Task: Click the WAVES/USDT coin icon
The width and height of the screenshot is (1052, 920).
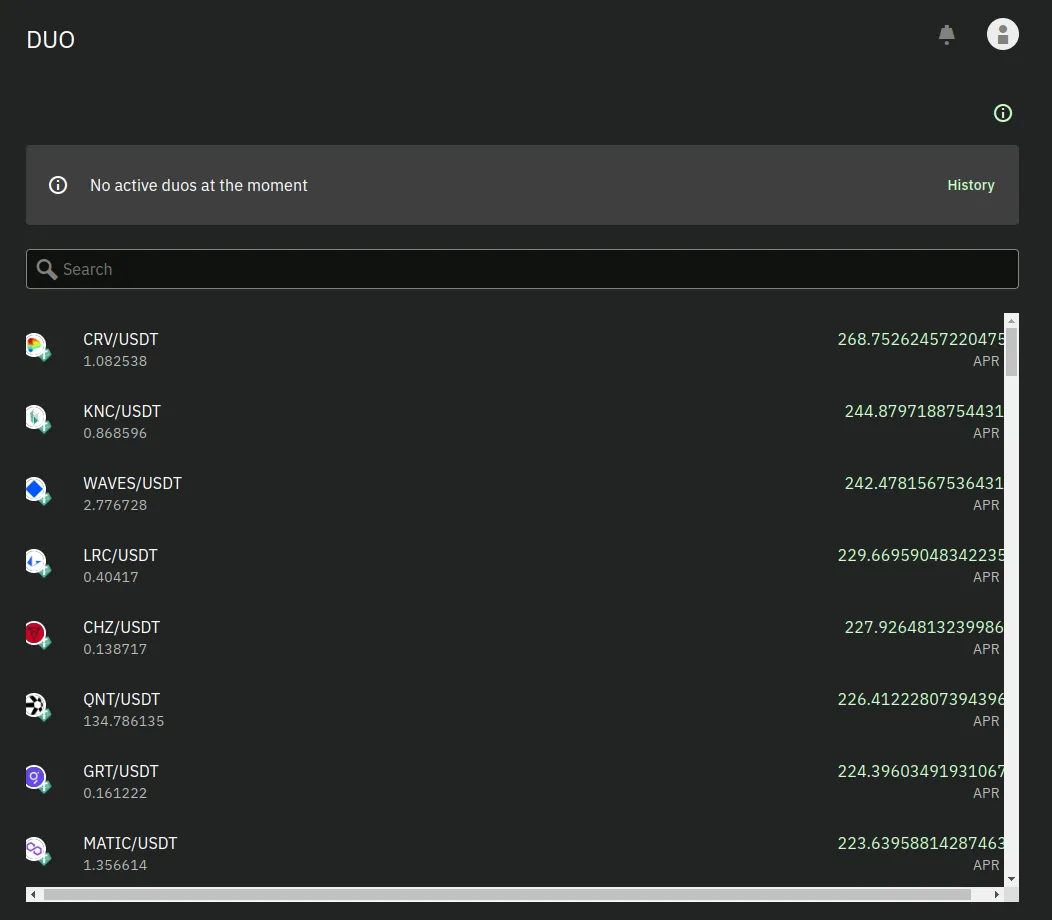Action: tap(38, 491)
